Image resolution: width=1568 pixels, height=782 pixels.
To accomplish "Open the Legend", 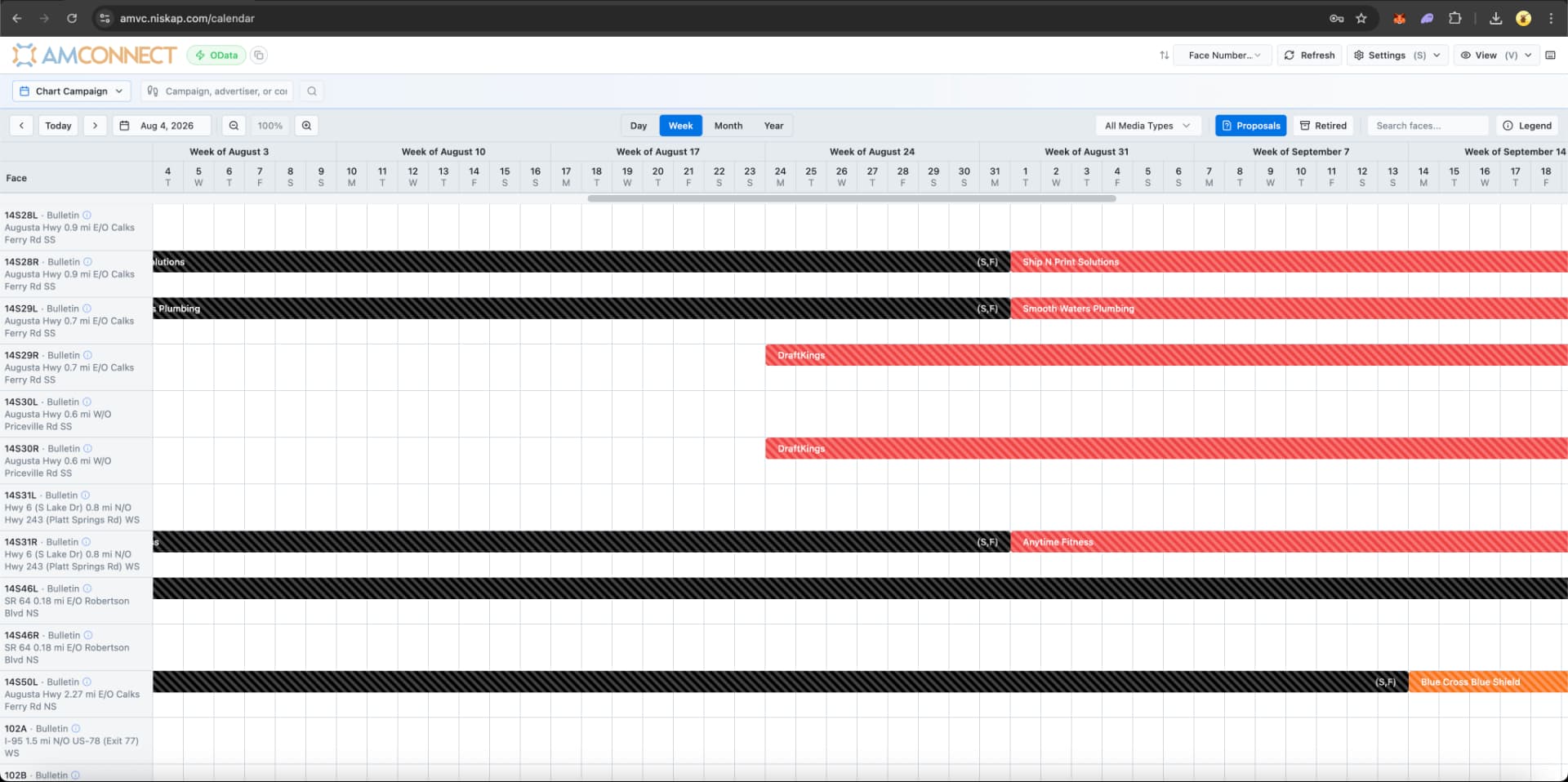I will (x=1527, y=126).
